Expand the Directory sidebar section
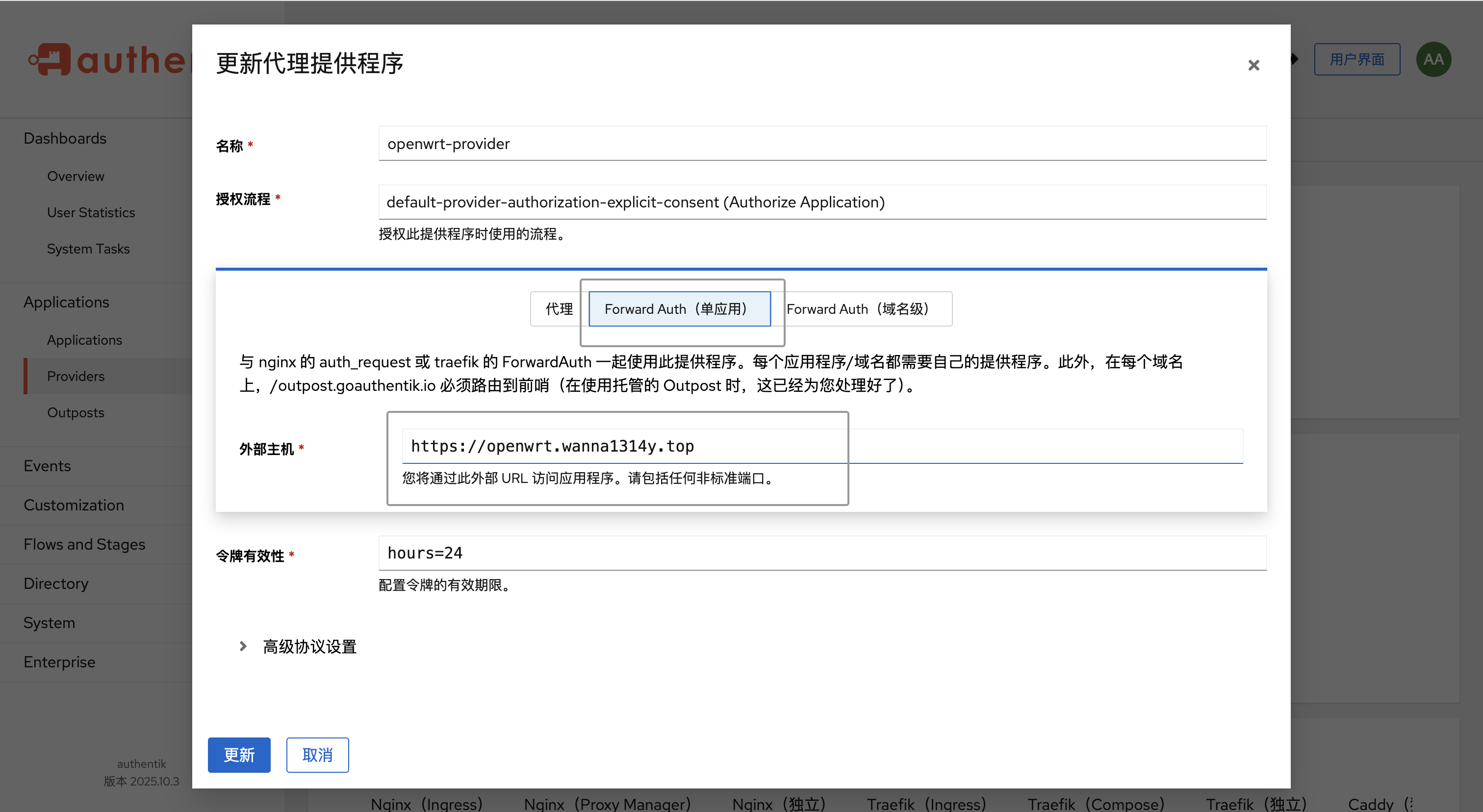 (56, 584)
